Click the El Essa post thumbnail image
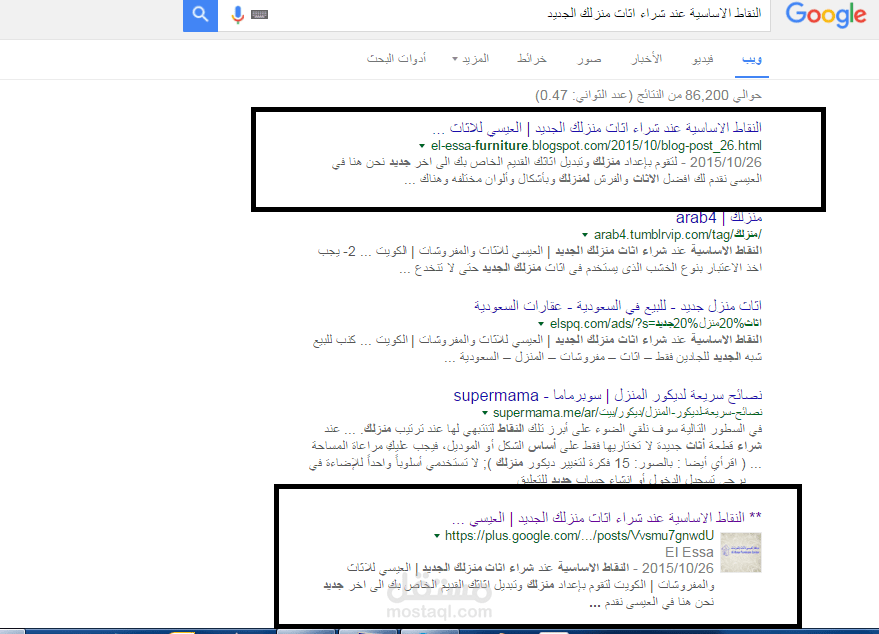 point(741,552)
